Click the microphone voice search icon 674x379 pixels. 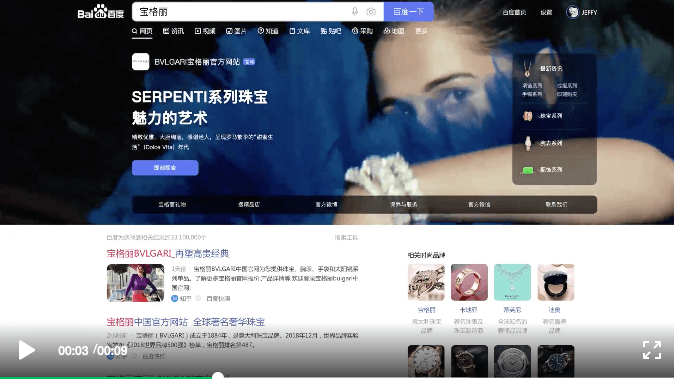[355, 12]
